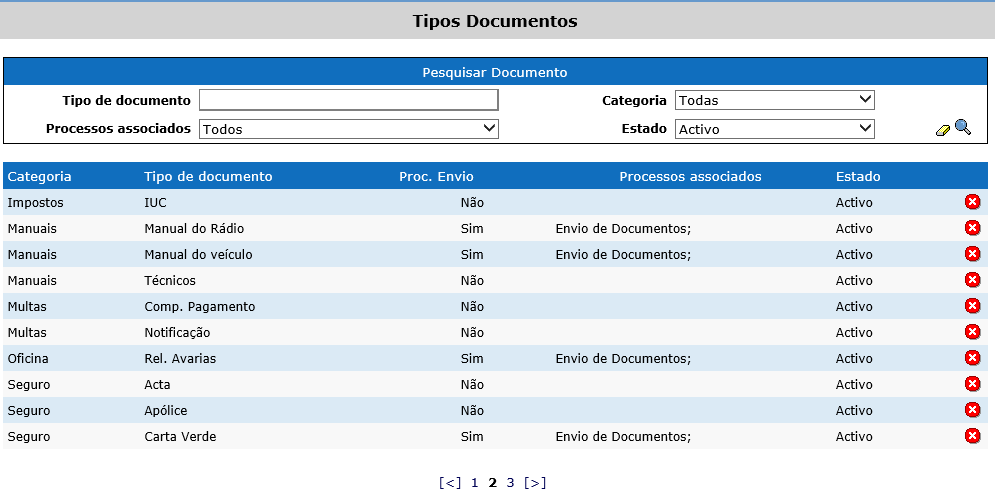The width and height of the screenshot is (995, 503).
Task: Click the eraser clear-search icon
Action: [943, 130]
